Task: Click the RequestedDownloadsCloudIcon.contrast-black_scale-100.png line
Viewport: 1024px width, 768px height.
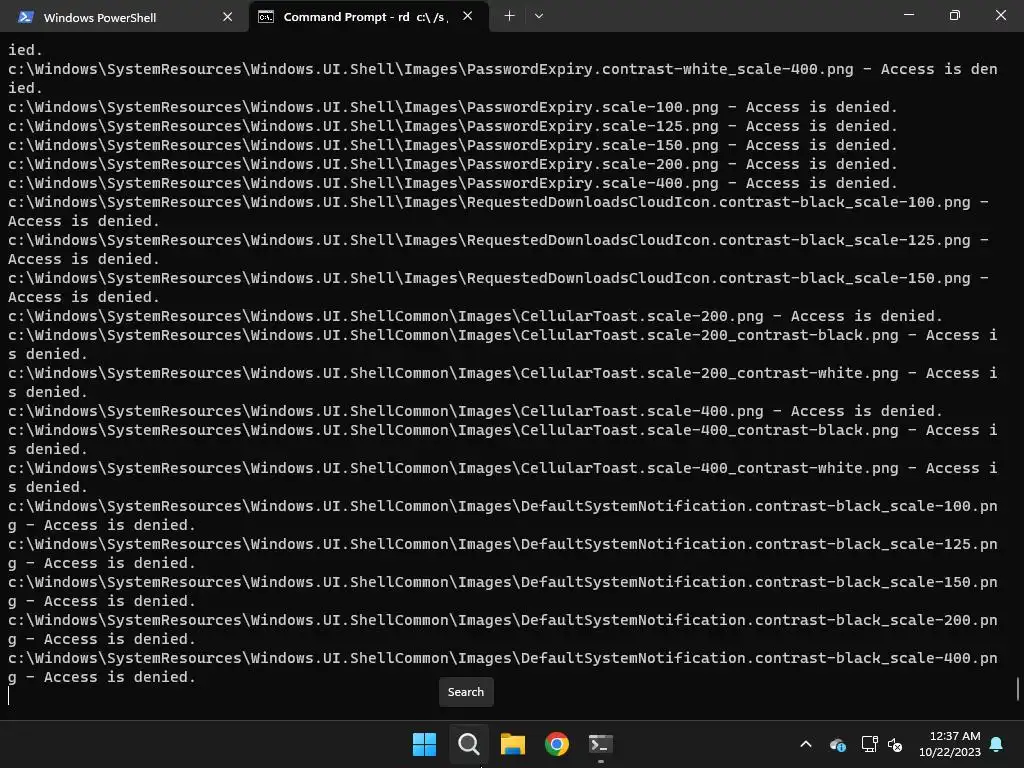Action: [498, 212]
